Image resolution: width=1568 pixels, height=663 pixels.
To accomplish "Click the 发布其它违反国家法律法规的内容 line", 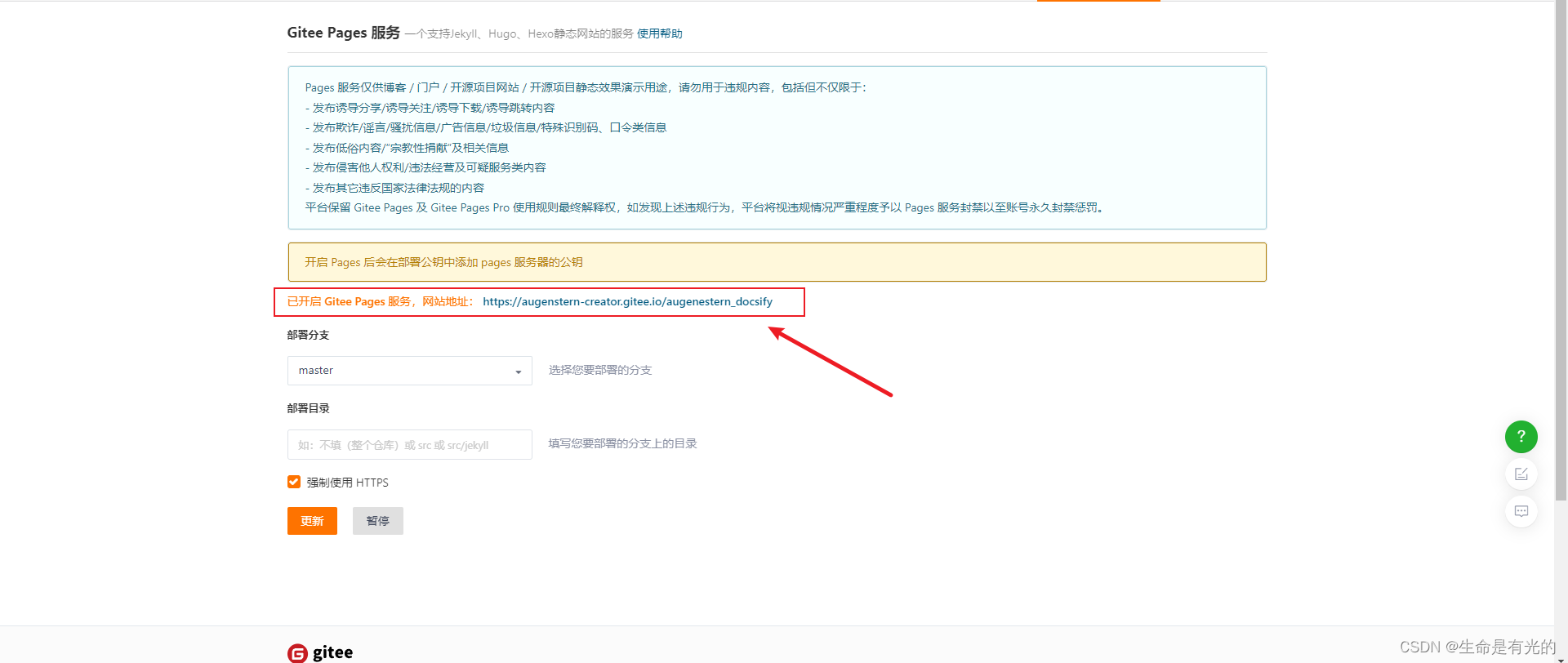I will [394, 188].
